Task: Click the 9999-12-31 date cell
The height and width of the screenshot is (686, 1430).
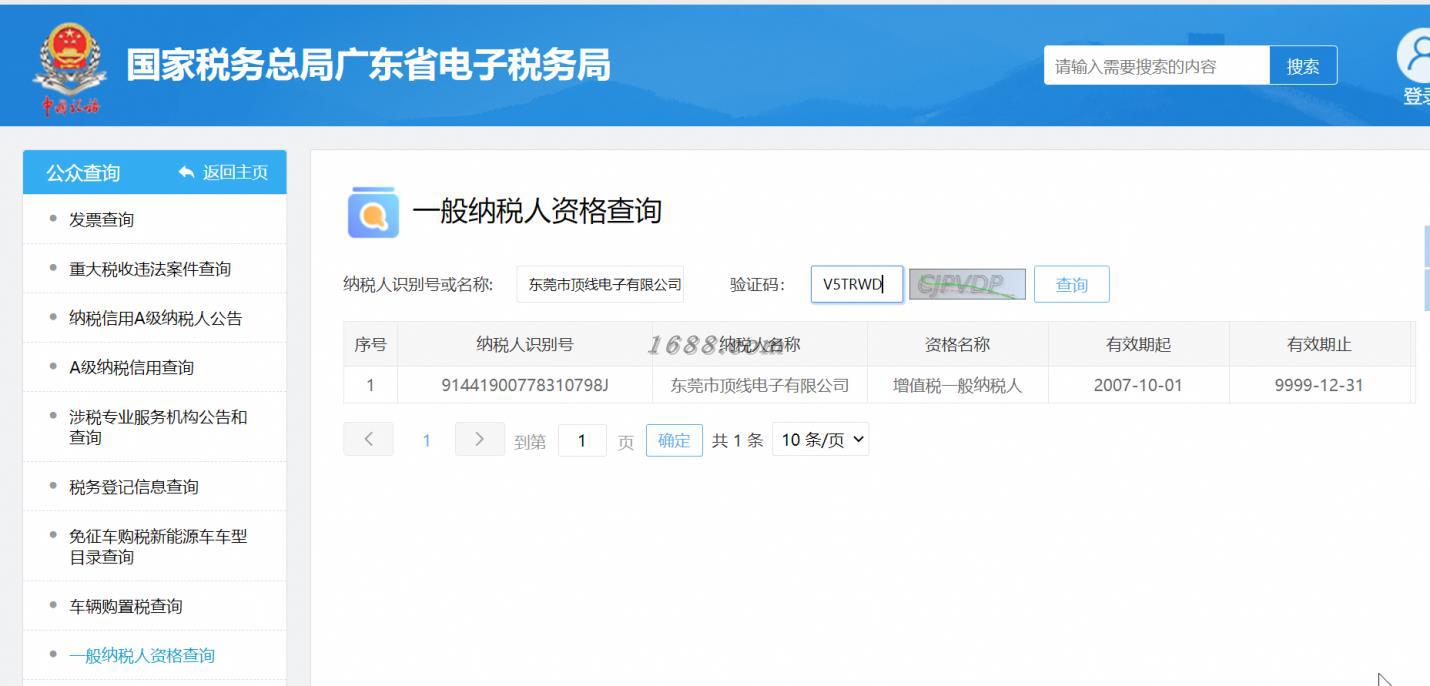Action: point(1319,385)
